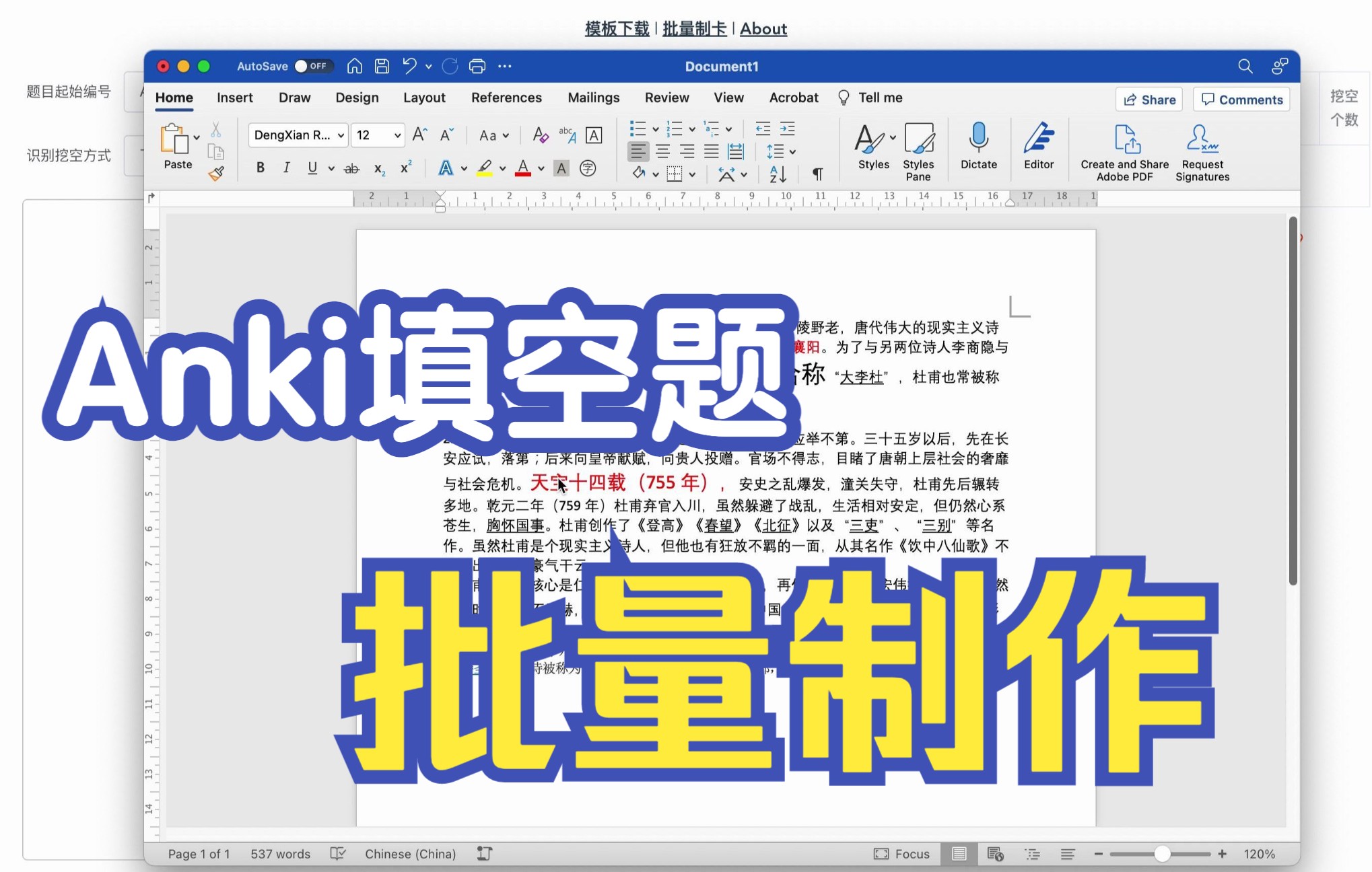Viewport: 1372px width, 872px height.
Task: Click the Increase Font Size icon
Action: [419, 135]
